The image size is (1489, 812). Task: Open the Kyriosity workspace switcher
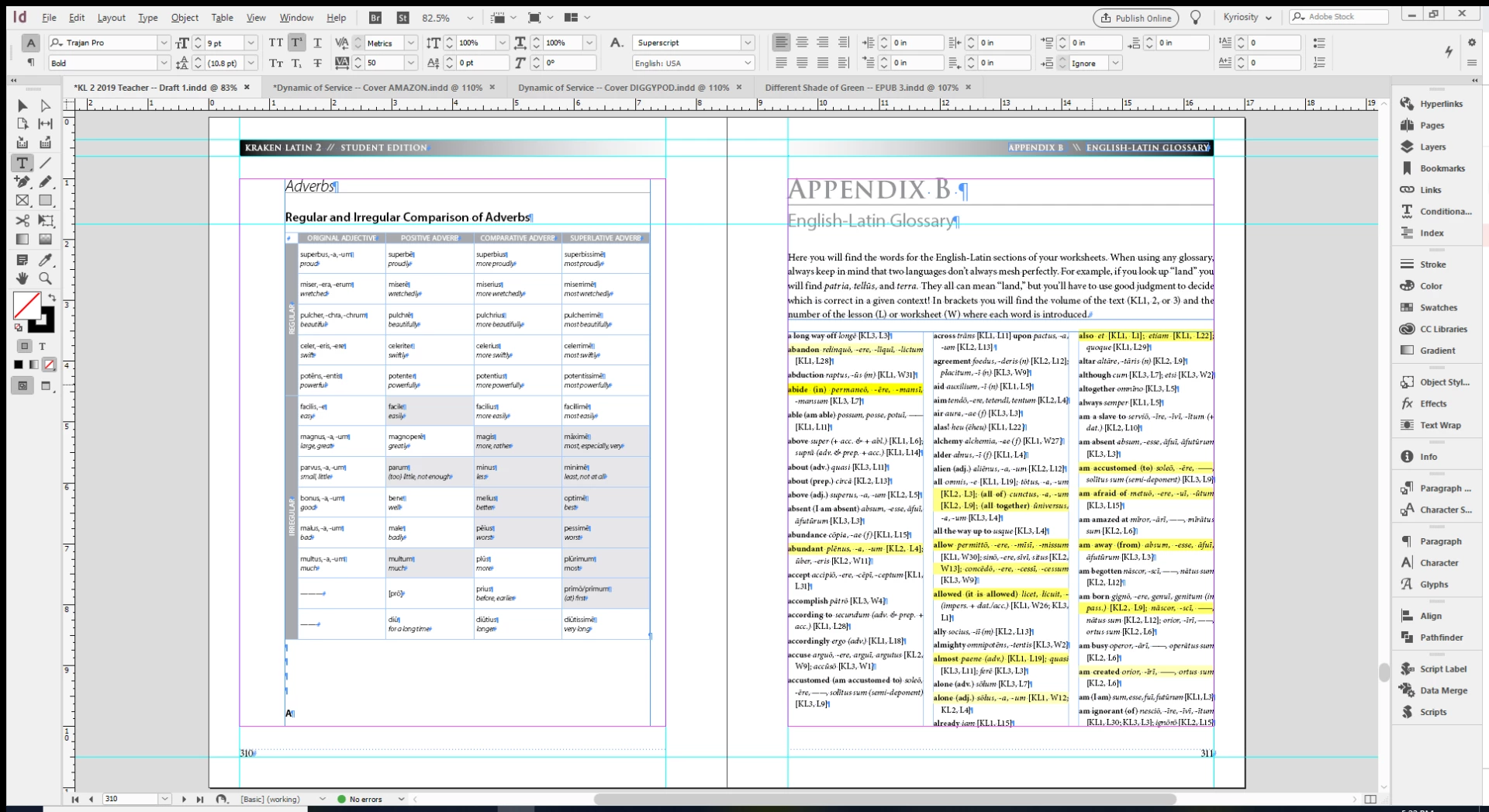(1247, 17)
